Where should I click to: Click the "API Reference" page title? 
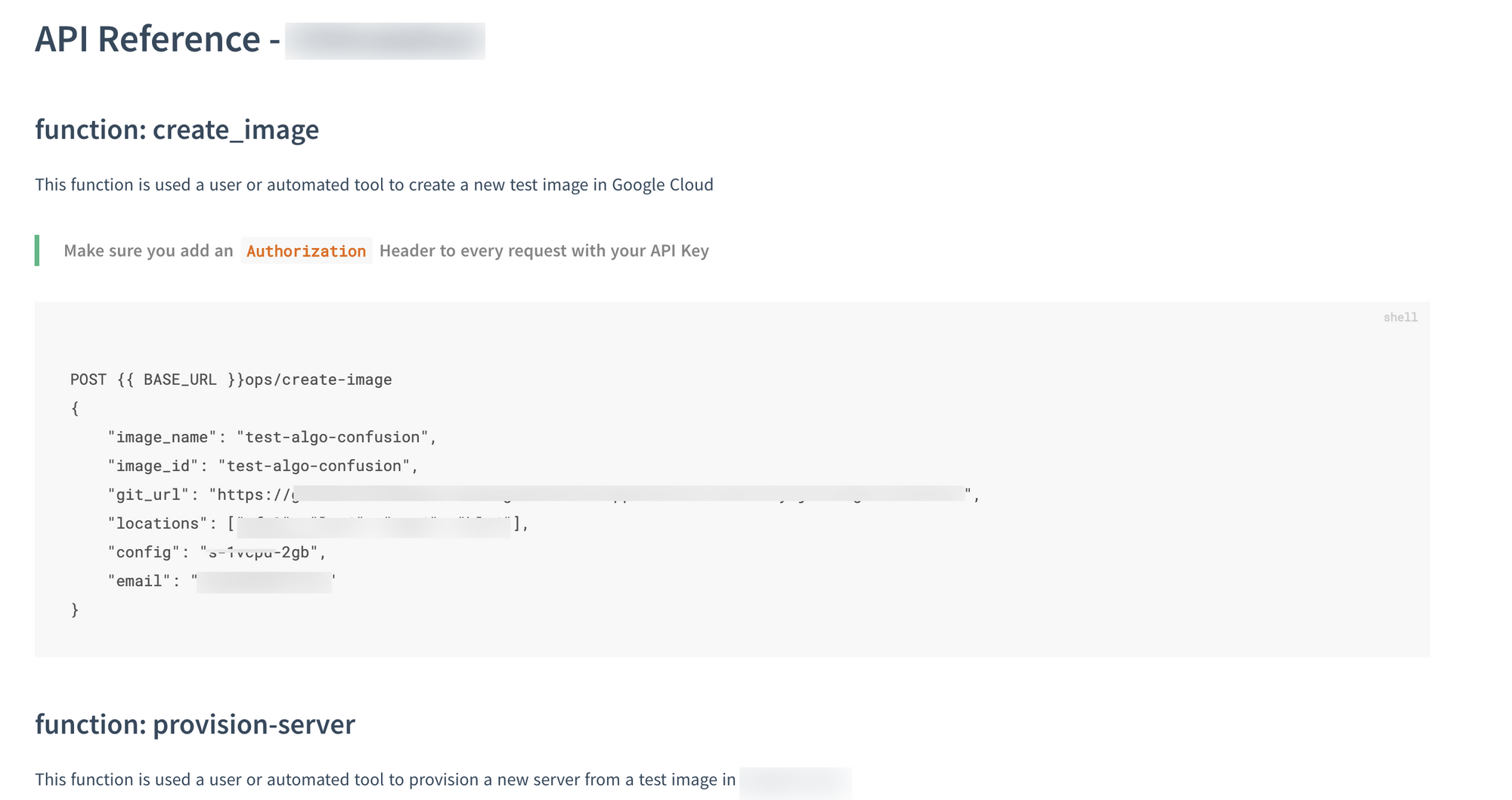tap(147, 39)
